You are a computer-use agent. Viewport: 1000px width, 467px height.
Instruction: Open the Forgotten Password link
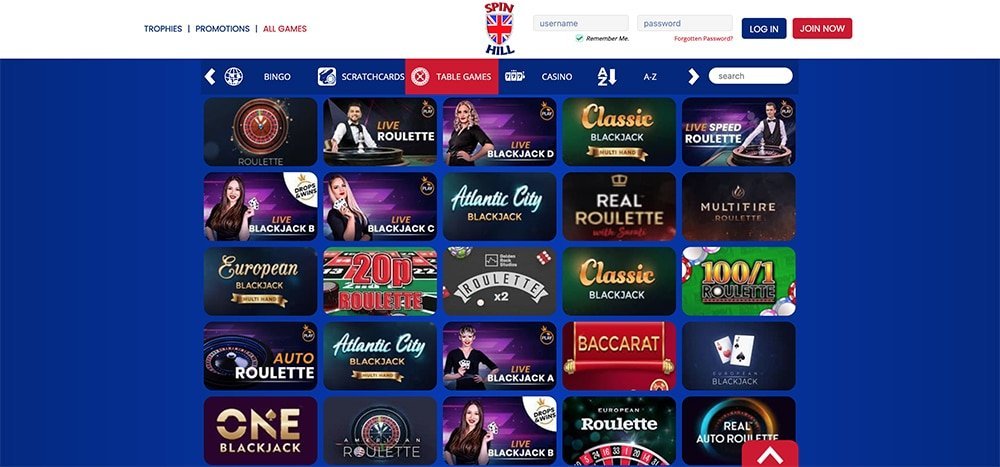point(703,39)
